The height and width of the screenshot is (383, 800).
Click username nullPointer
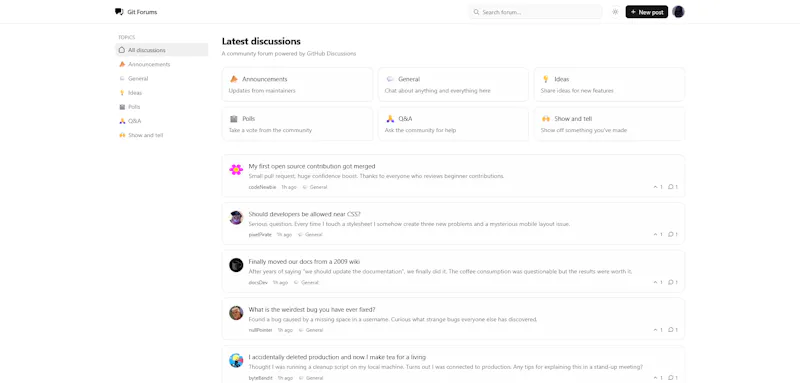coord(260,330)
